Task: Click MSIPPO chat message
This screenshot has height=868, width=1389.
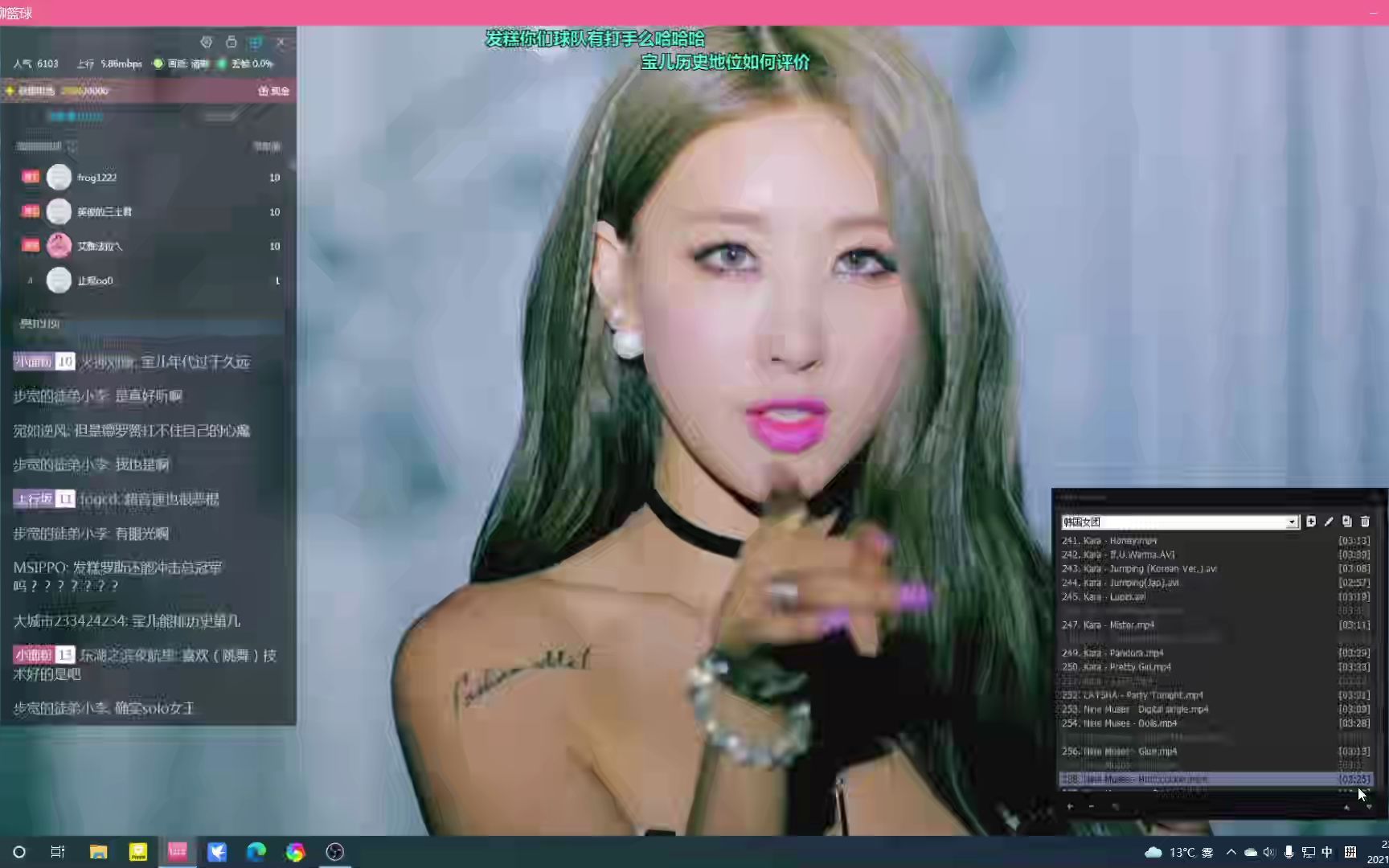Action: tap(117, 576)
